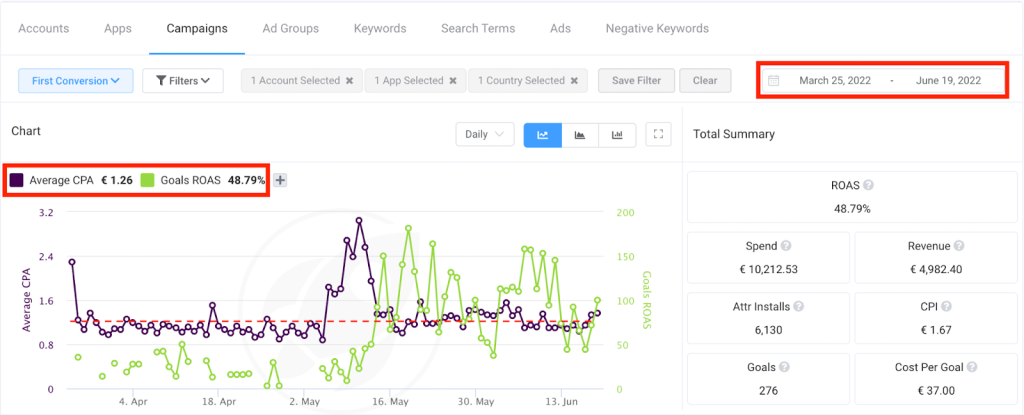The height and width of the screenshot is (415, 1024).
Task: Click the Filters funnel icon
Action: tap(161, 81)
